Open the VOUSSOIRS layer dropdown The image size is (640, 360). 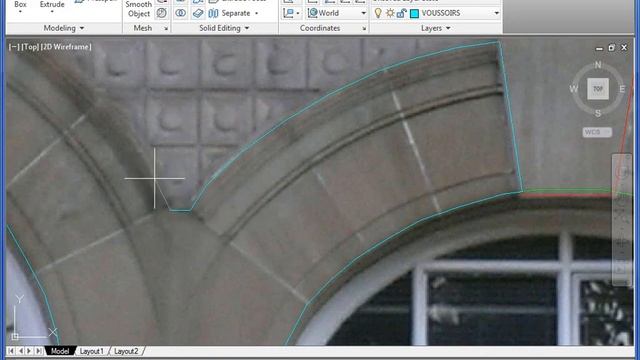(x=497, y=13)
